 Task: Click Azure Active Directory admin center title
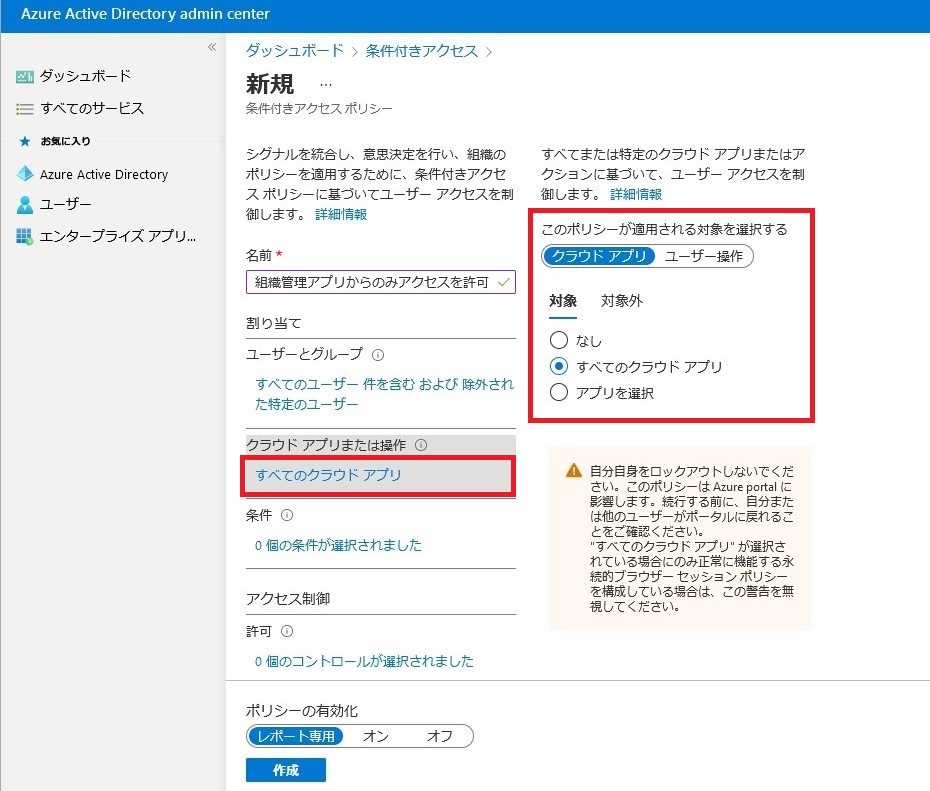[145, 14]
